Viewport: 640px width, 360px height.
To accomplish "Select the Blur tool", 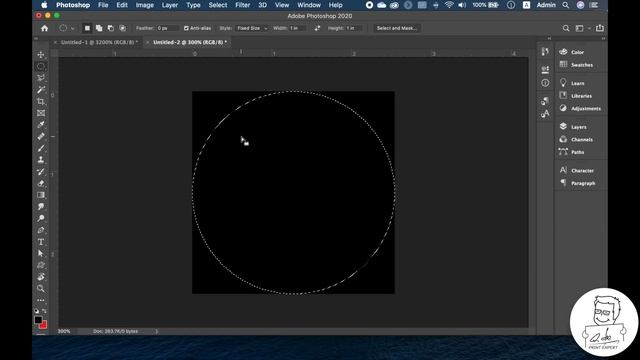I will [x=41, y=207].
